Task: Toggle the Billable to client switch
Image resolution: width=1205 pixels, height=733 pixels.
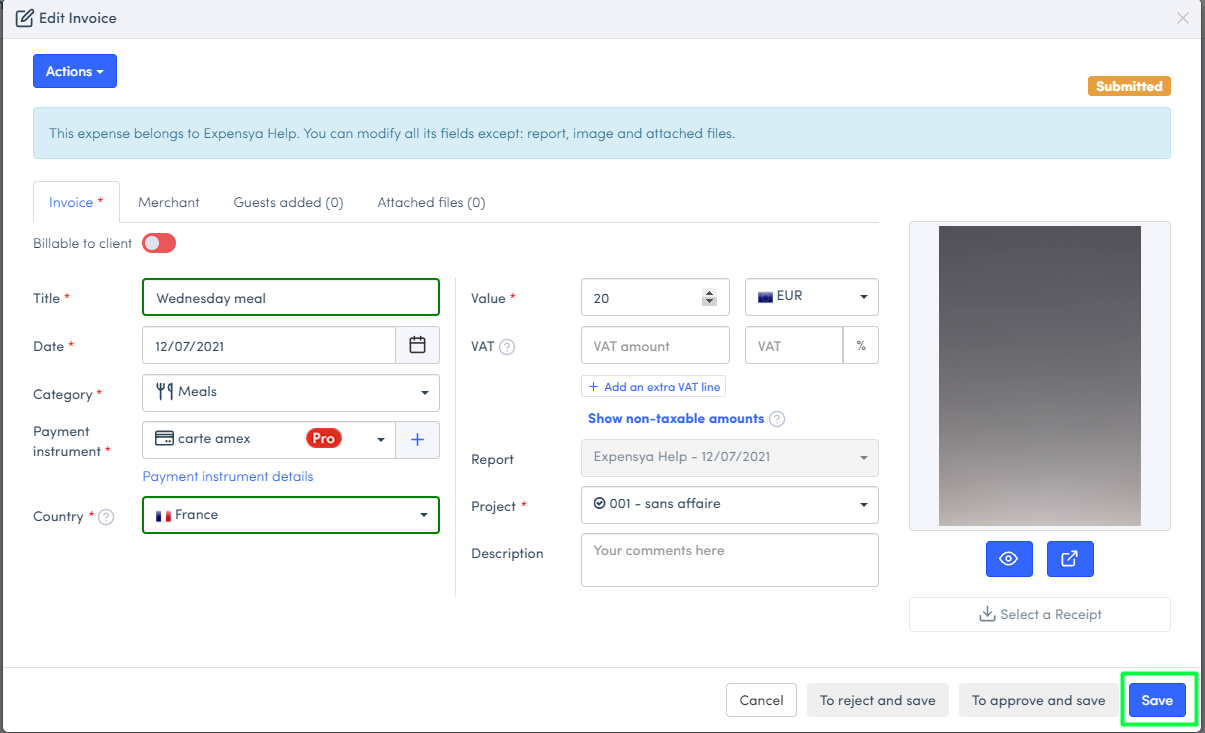Action: pos(159,243)
